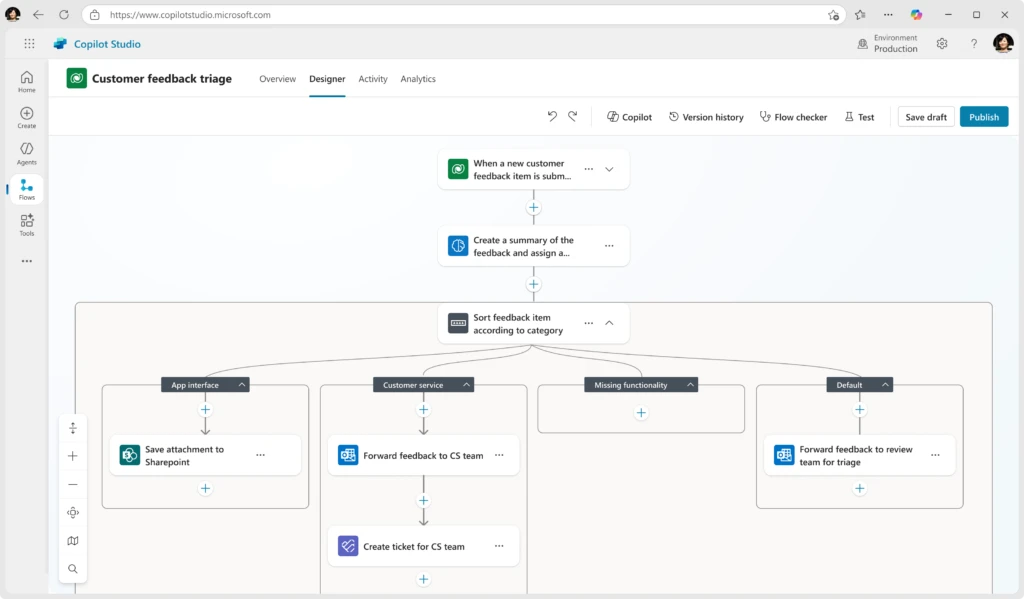The height and width of the screenshot is (599, 1024).
Task: Run the Flow checker
Action: (x=793, y=116)
